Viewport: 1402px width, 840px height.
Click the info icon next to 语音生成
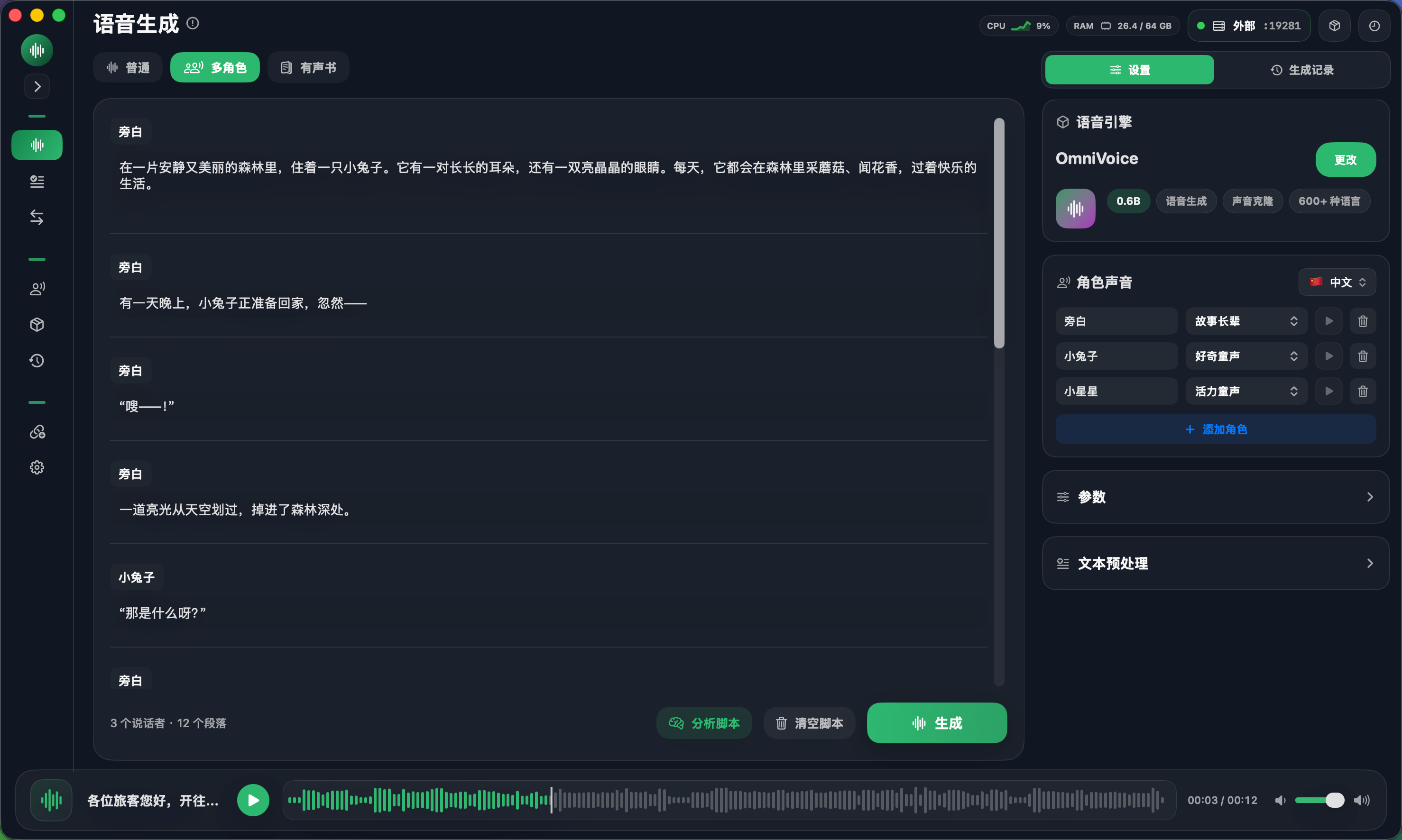coord(193,23)
